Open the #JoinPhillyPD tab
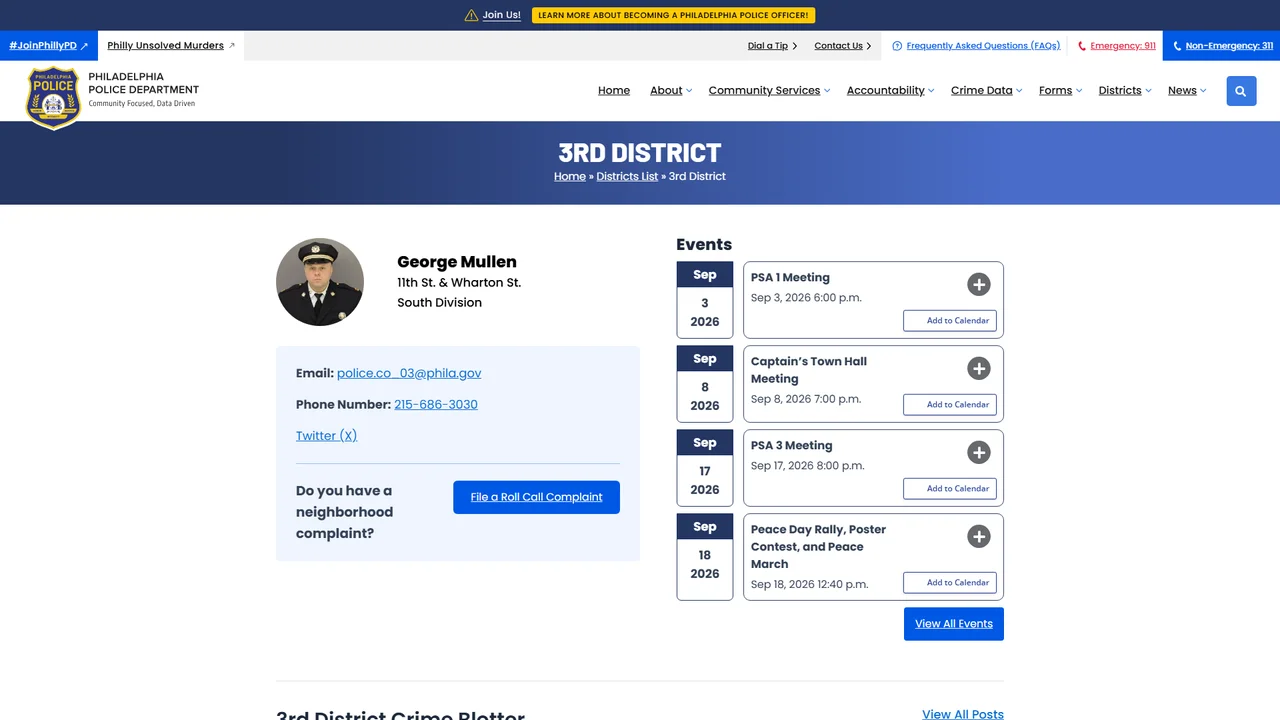1280x720 pixels. 49,46
